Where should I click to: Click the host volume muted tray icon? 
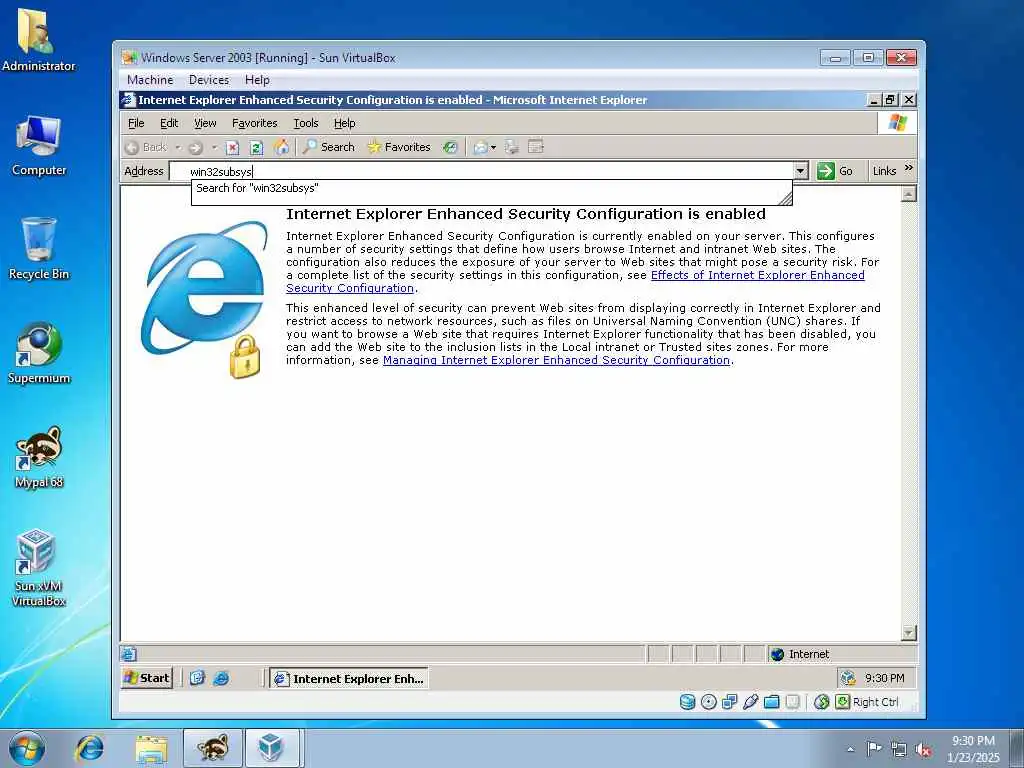tap(923, 750)
